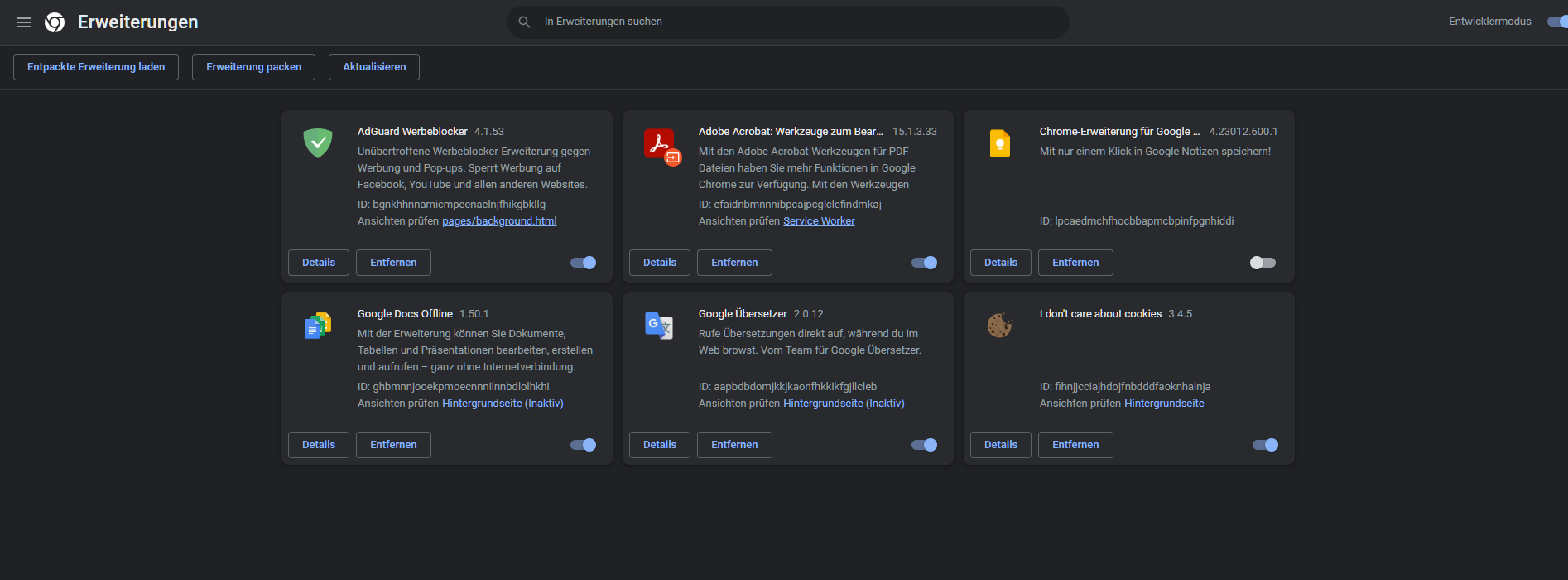Click Chrome-Erweiterung für Google ... title

point(1119,132)
